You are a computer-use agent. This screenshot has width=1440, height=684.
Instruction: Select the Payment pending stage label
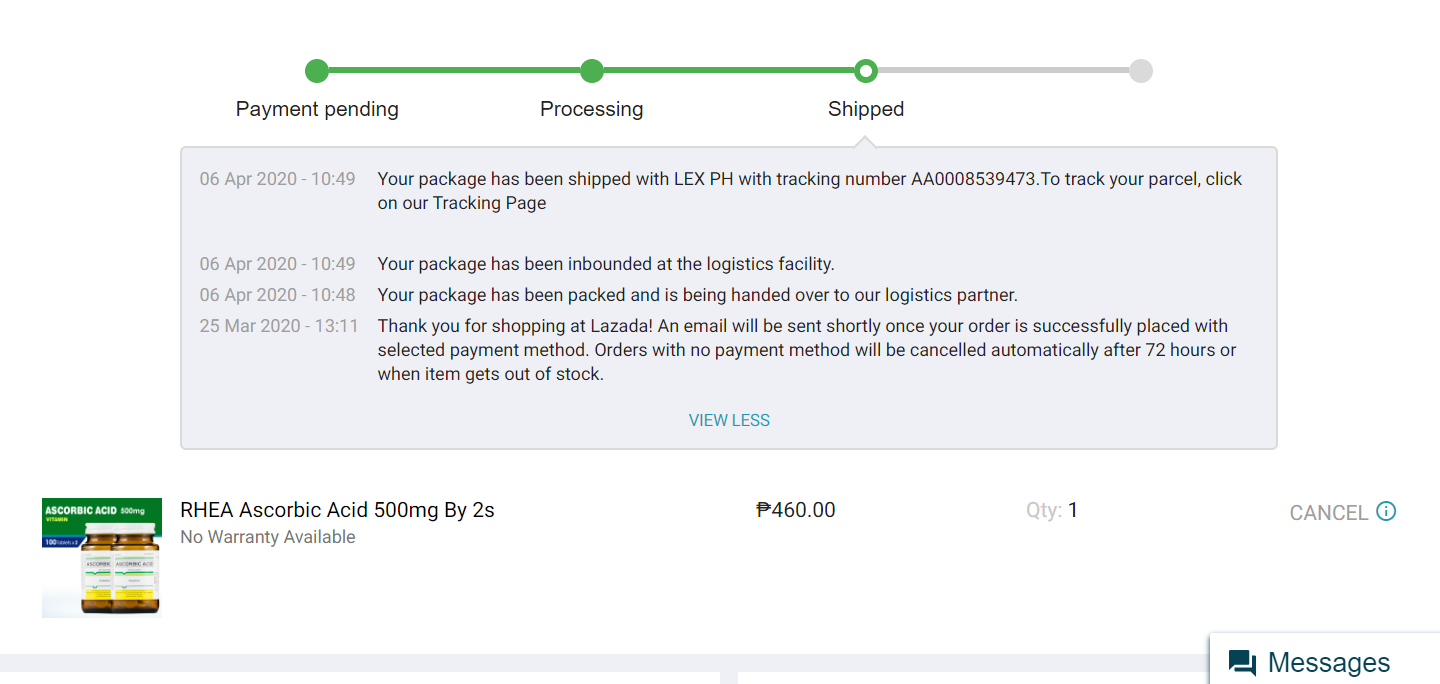[317, 109]
